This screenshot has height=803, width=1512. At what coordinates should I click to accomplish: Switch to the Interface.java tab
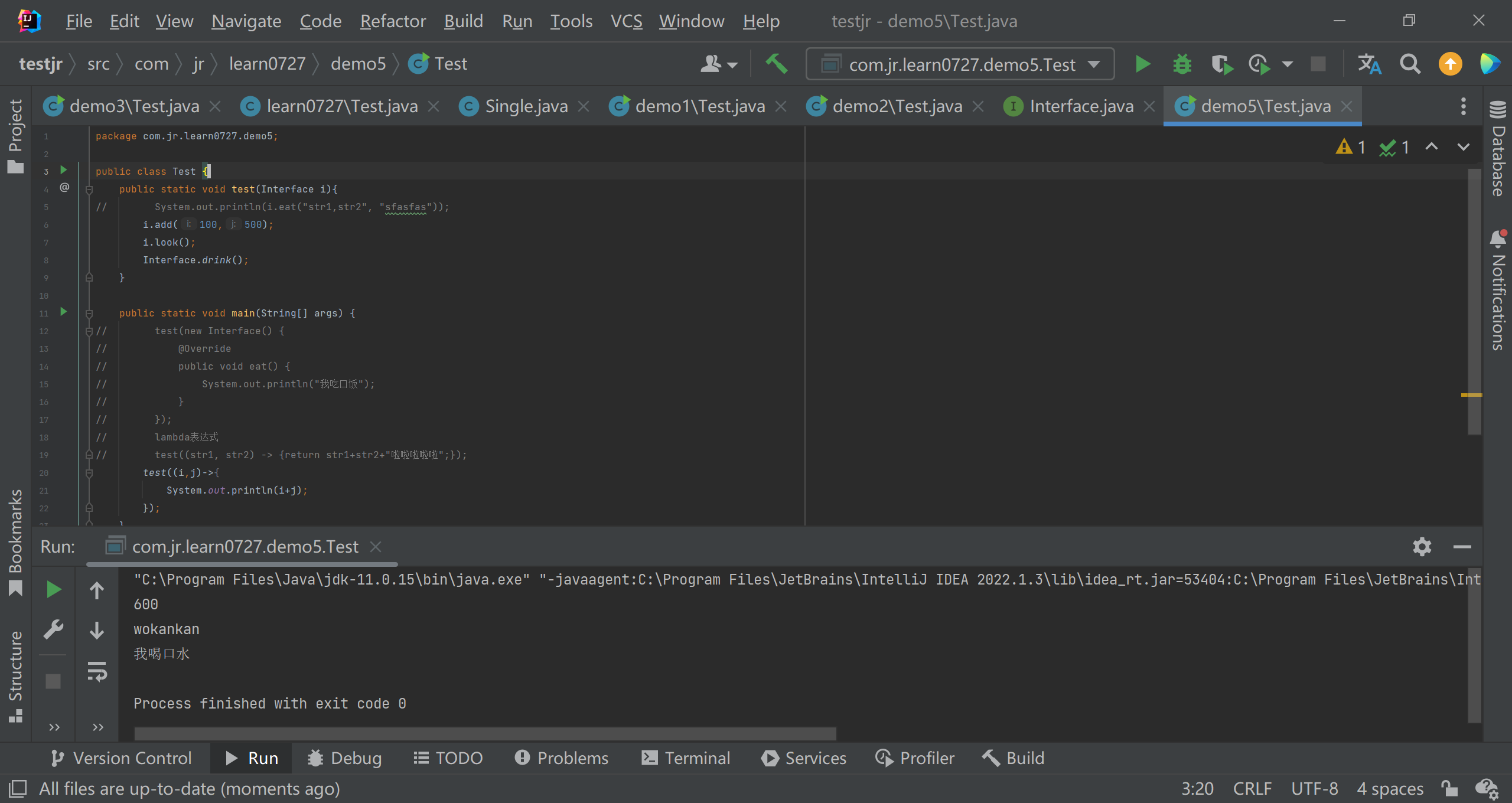[x=1080, y=106]
